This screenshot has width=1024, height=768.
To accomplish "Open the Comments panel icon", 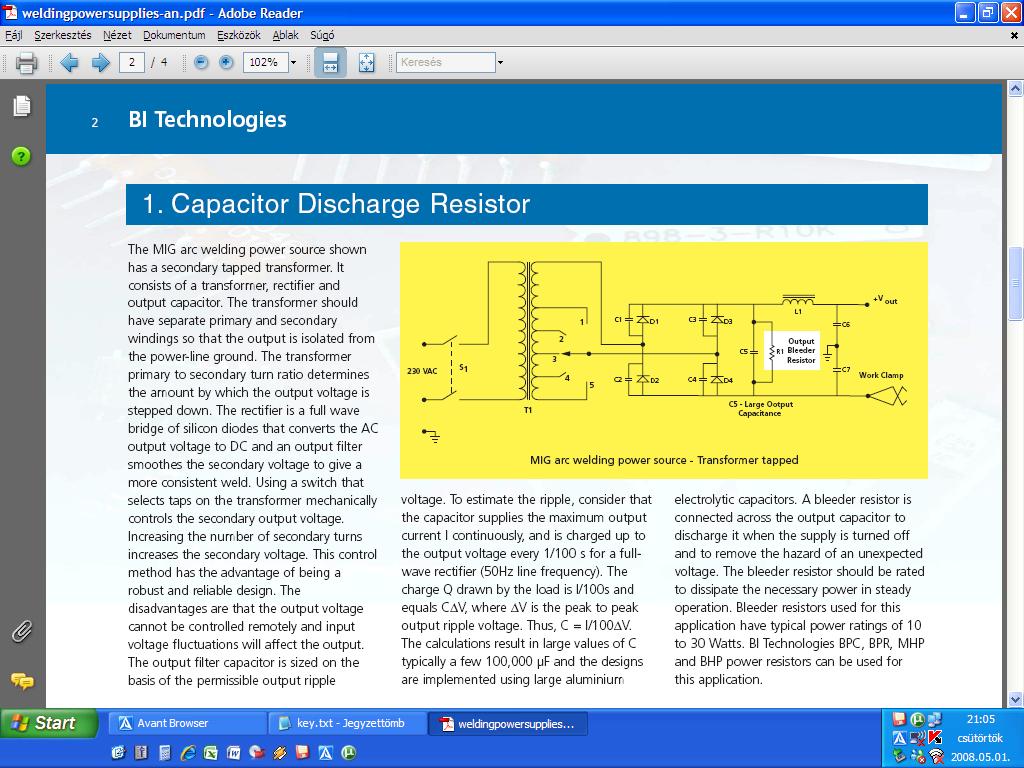I will point(22,681).
